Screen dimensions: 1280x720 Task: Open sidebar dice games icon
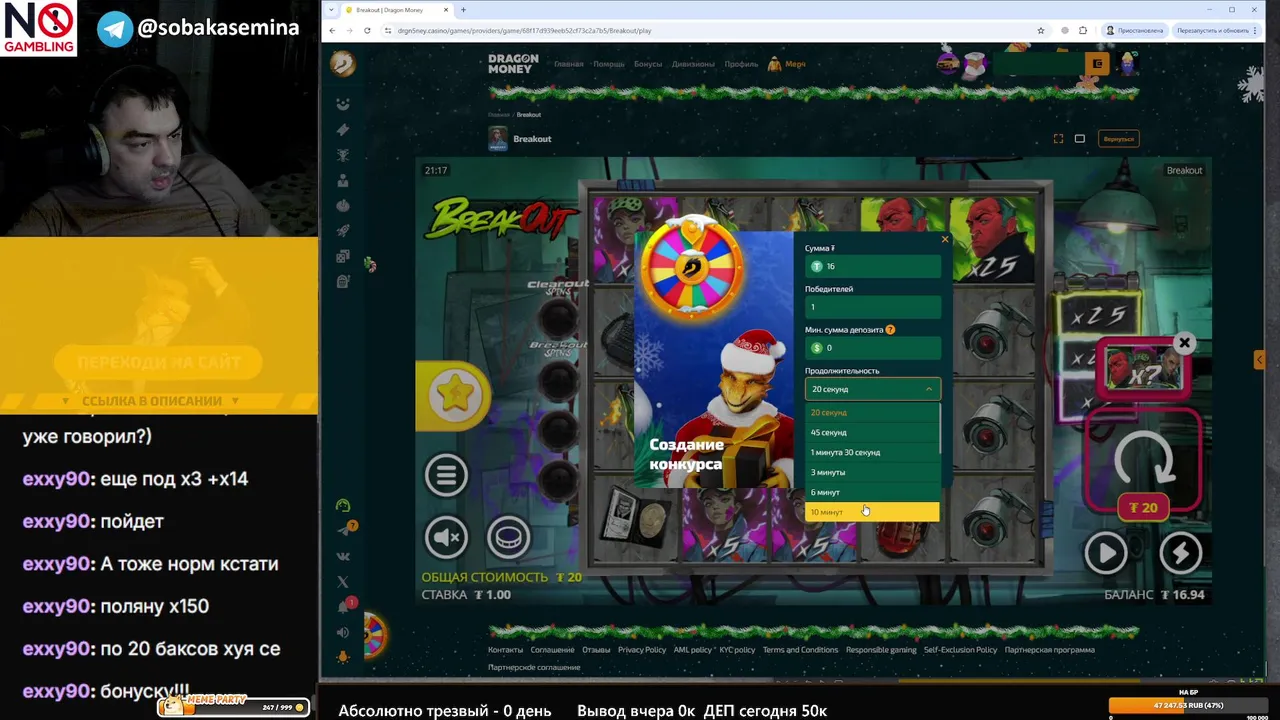[x=343, y=257]
